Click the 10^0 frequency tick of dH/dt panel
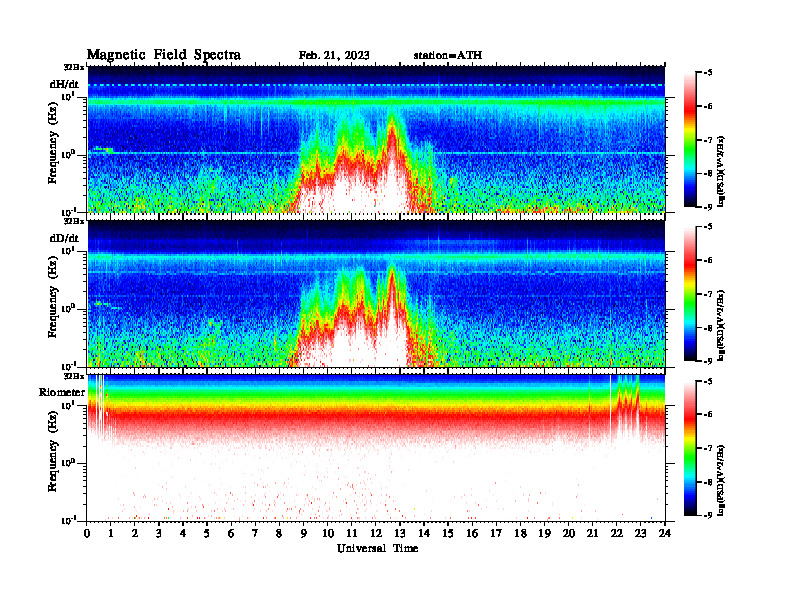 [68, 154]
